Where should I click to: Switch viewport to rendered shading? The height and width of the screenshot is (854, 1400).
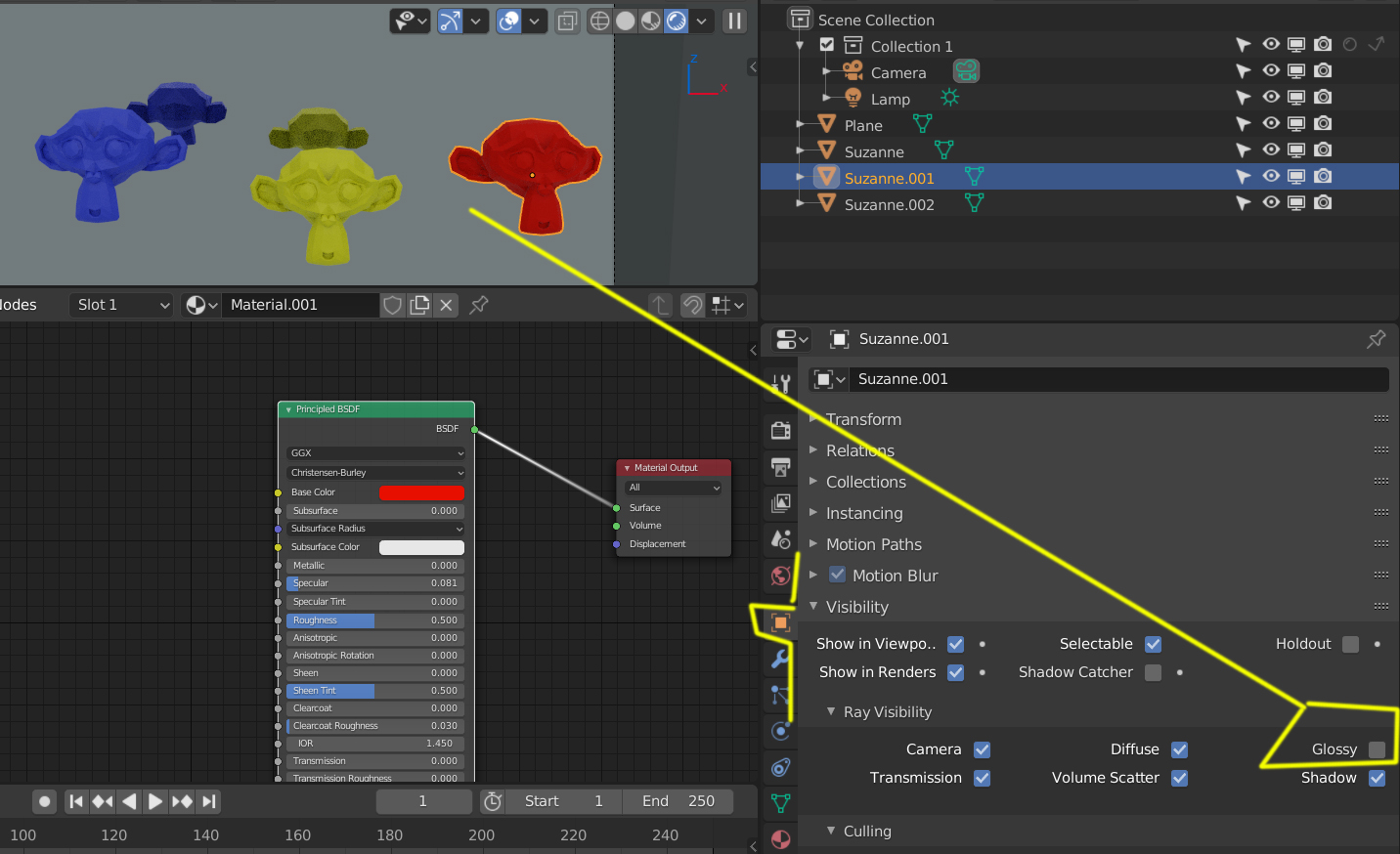click(x=677, y=21)
